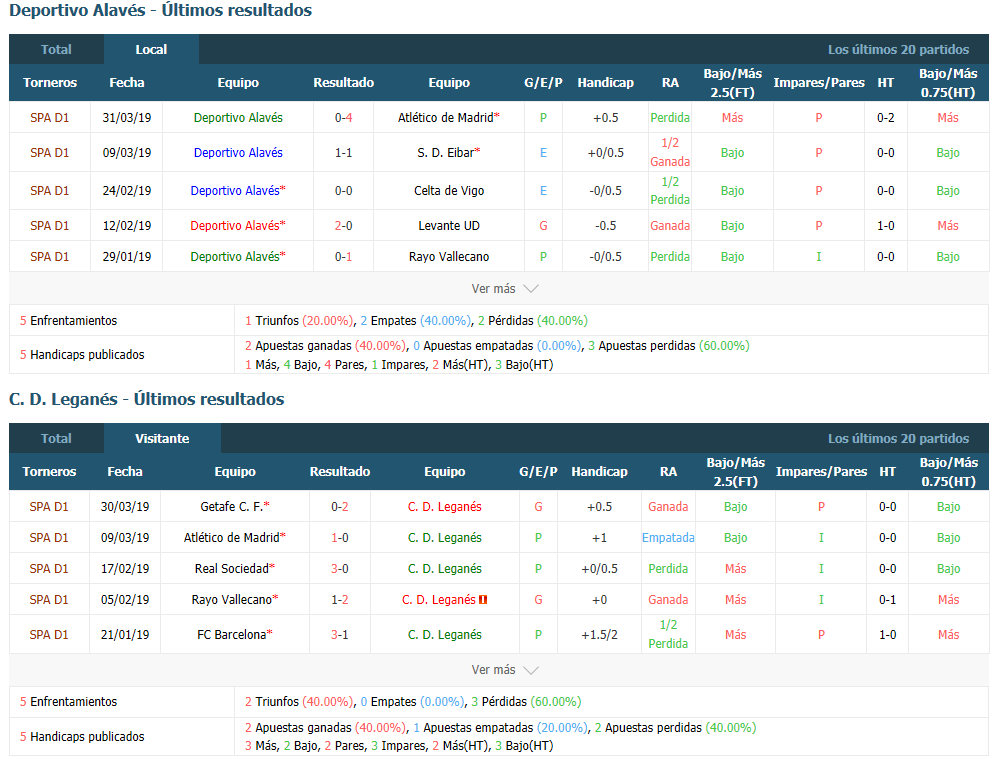The height and width of the screenshot is (759, 995).
Task: Open Real Sociedad team link
Action: 232,569
